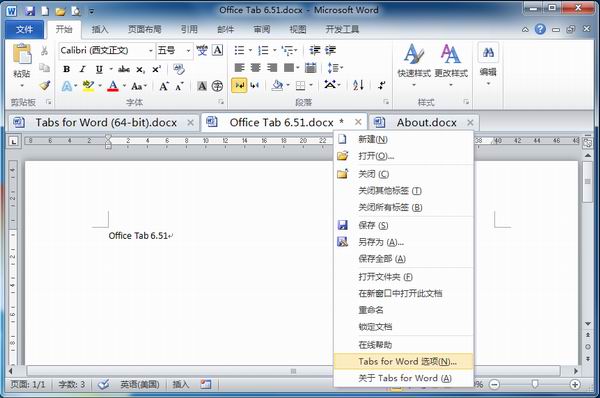The width and height of the screenshot is (600, 398).
Task: Expand the Paste options arrow
Action: point(22,85)
